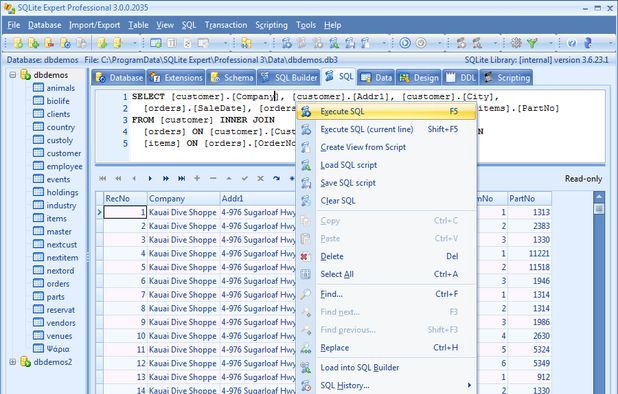The height and width of the screenshot is (394, 618).
Task: Click the database icon with blue gear
Action: pos(65,43)
